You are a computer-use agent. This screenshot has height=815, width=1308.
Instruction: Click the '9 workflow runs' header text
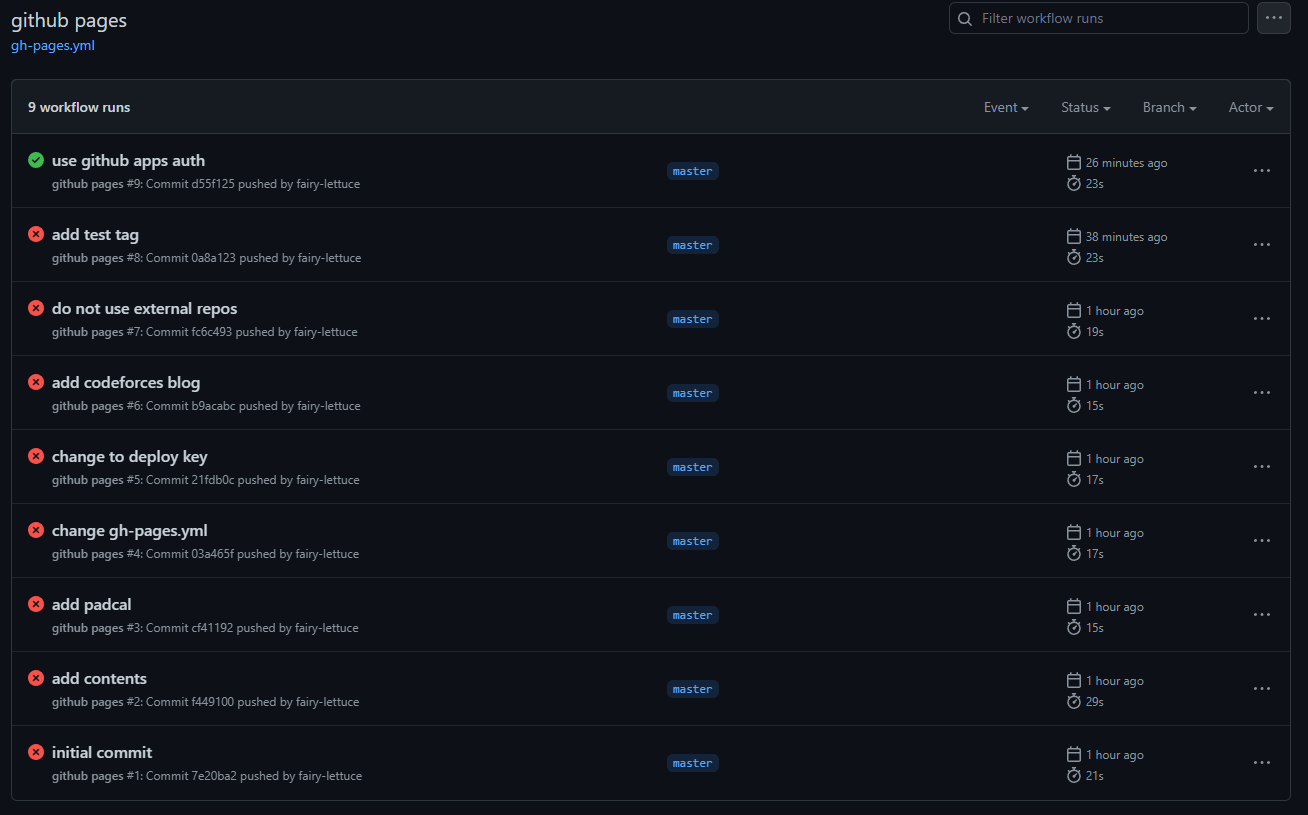(79, 107)
